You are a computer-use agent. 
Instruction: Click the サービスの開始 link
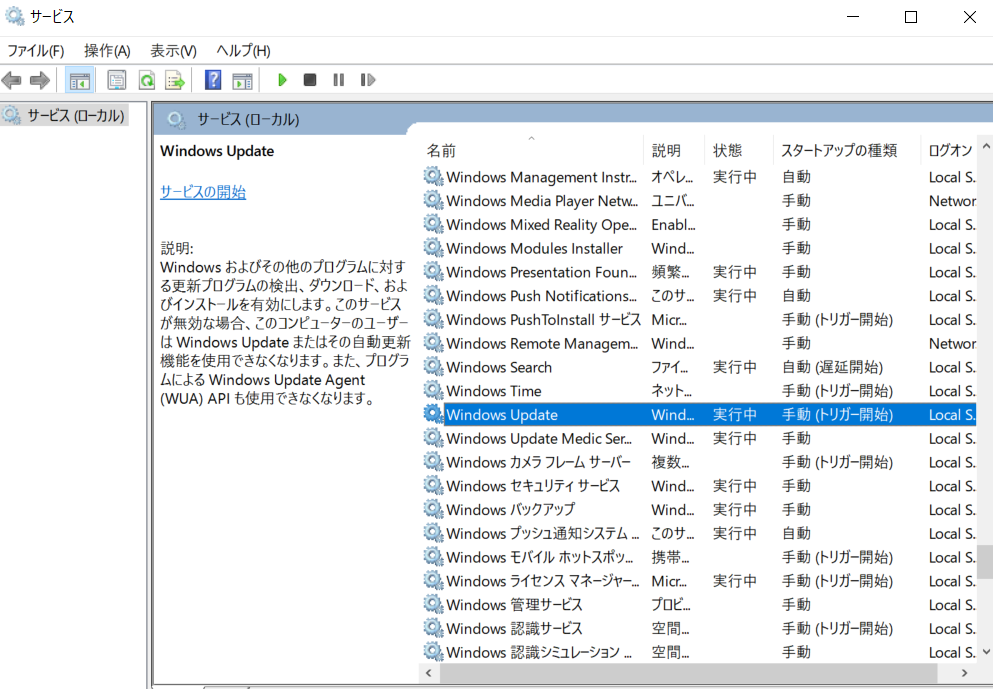coord(203,192)
